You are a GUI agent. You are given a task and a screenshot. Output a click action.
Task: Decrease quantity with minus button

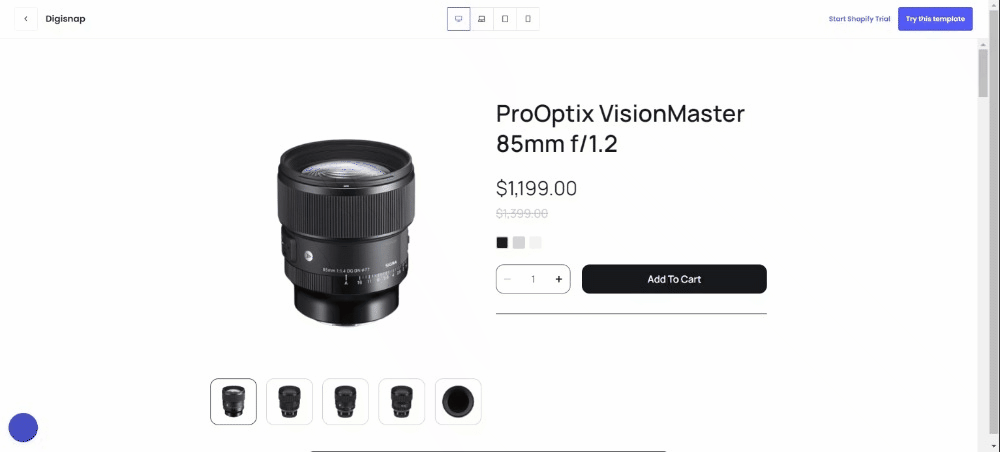pyautogui.click(x=508, y=279)
